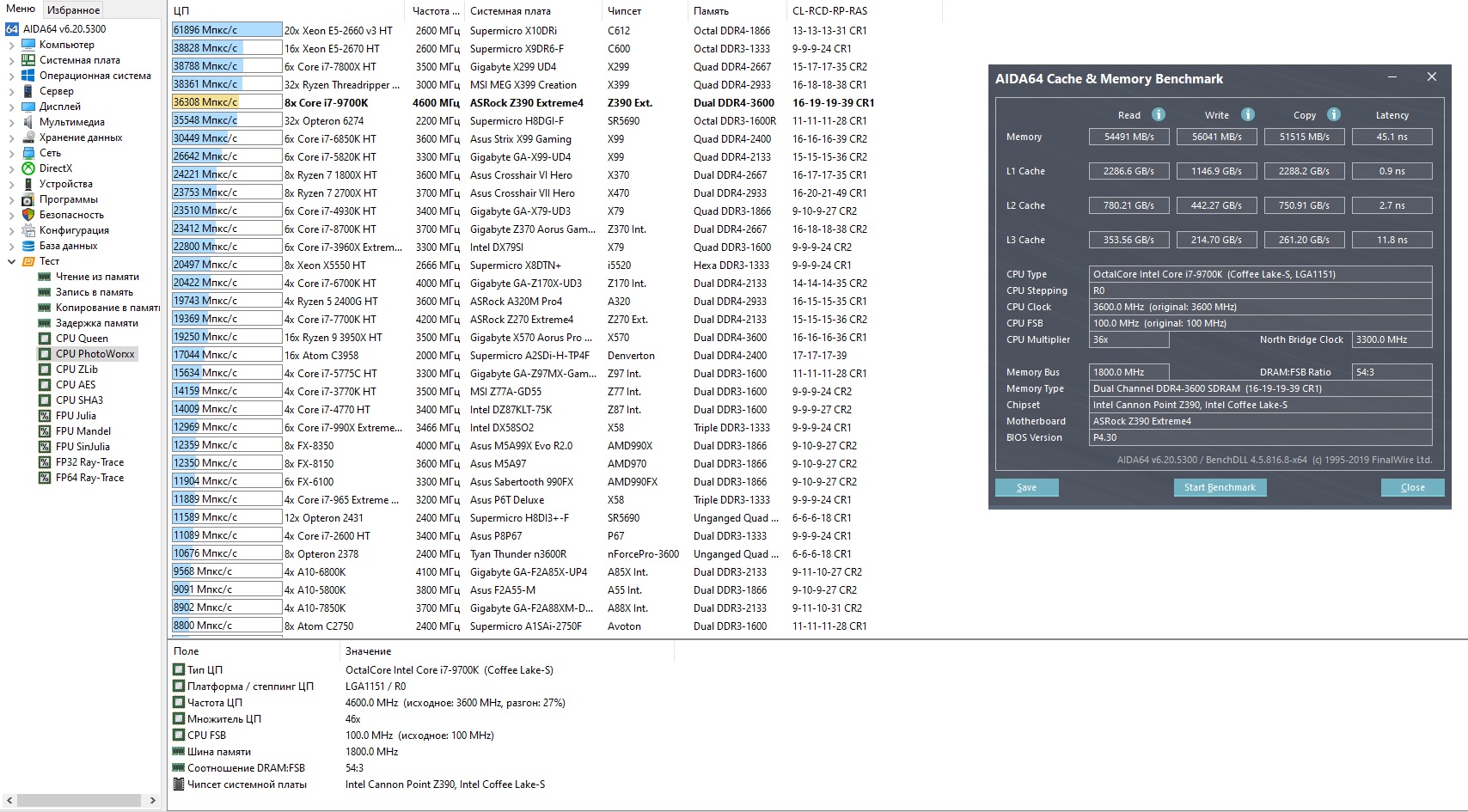
Task: Click the left panel scrollbar right arrow
Action: [x=153, y=800]
